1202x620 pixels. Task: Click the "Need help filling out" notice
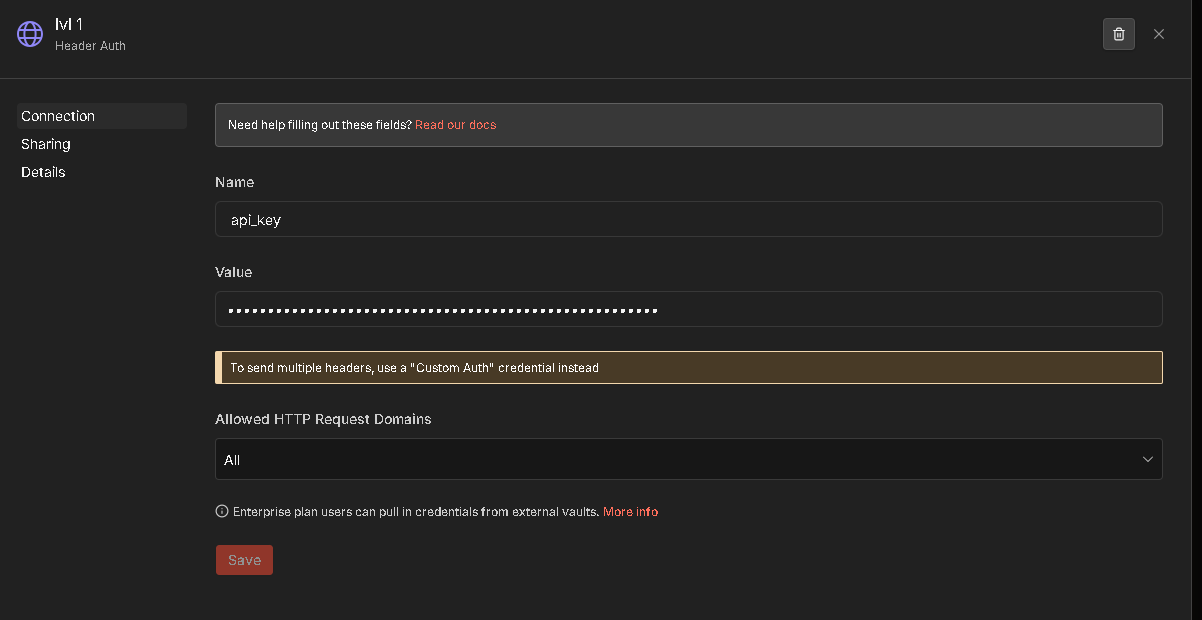[x=319, y=125]
